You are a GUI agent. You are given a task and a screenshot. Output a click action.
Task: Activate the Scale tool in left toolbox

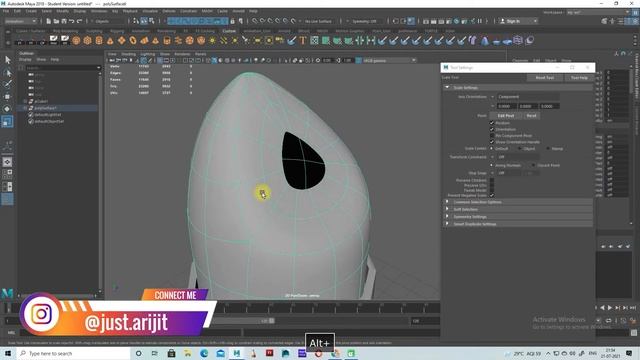point(7,121)
